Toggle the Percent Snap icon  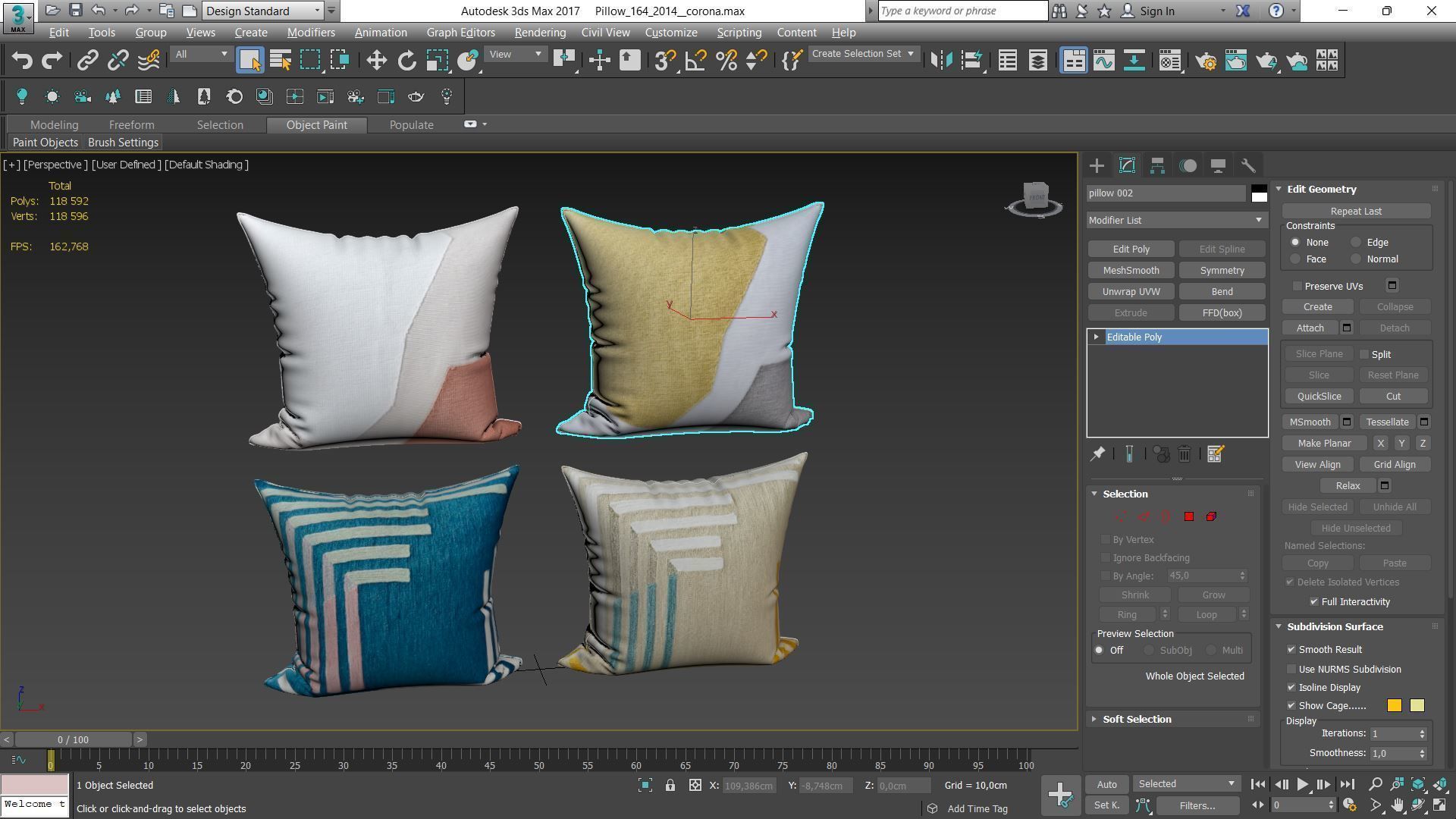(x=726, y=61)
